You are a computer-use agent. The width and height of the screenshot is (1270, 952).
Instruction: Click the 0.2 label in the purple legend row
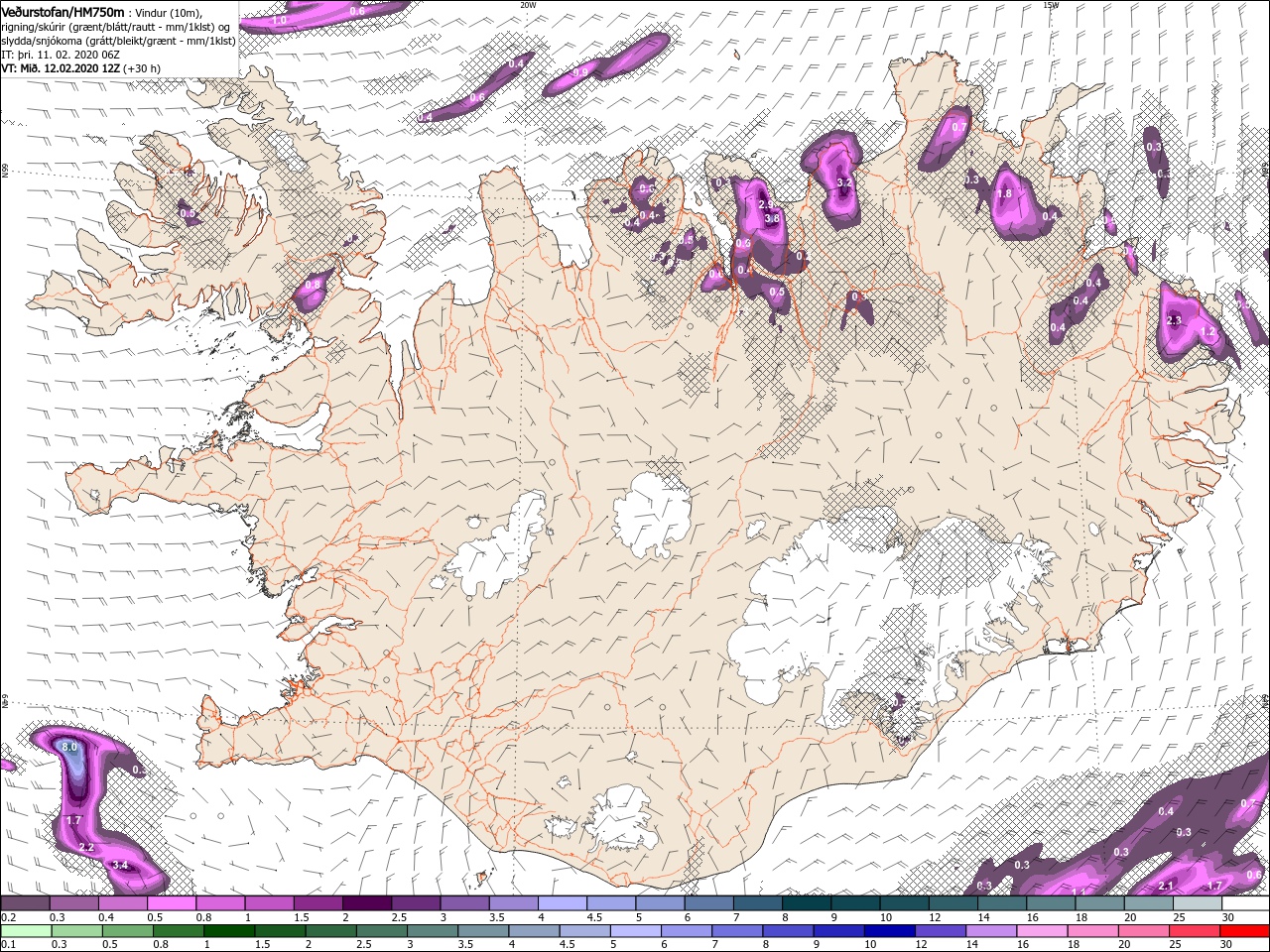[x=8, y=917]
